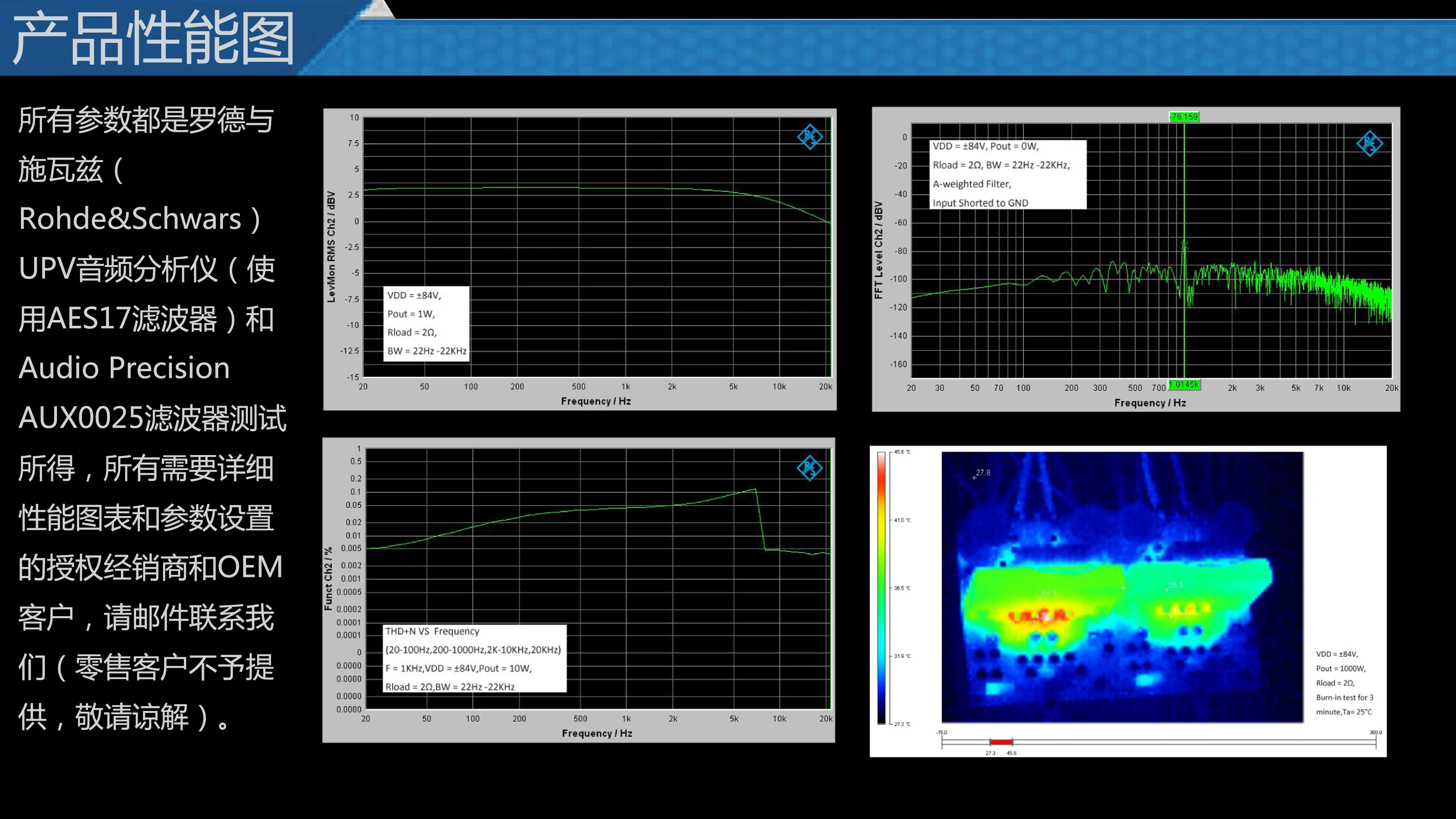Click the 27.3 °C color scale label
Image resolution: width=1456 pixels, height=819 pixels.
(902, 724)
